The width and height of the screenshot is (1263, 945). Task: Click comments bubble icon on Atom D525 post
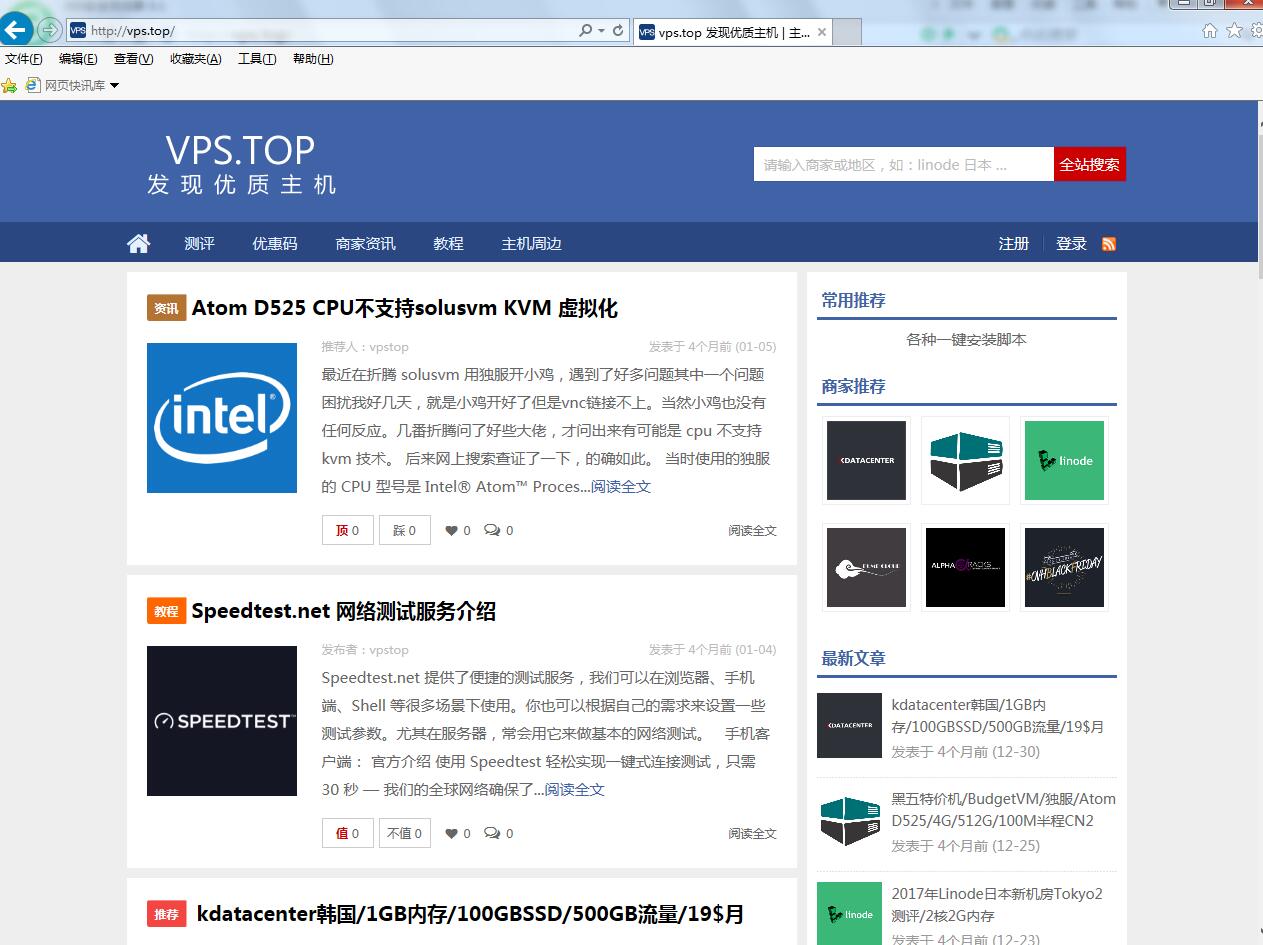(x=492, y=530)
